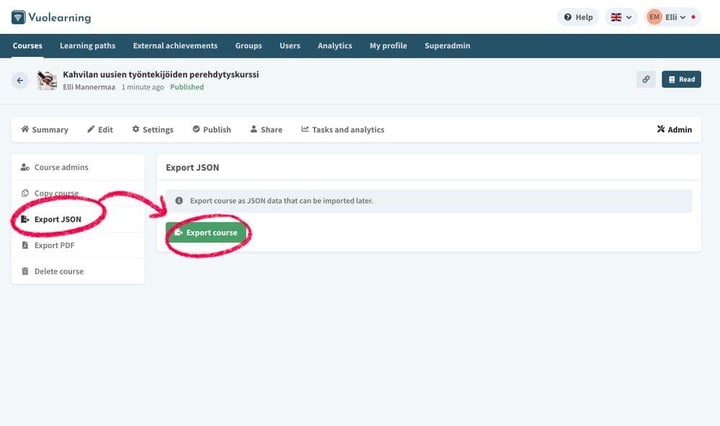Click the copy link icon button

tap(646, 79)
